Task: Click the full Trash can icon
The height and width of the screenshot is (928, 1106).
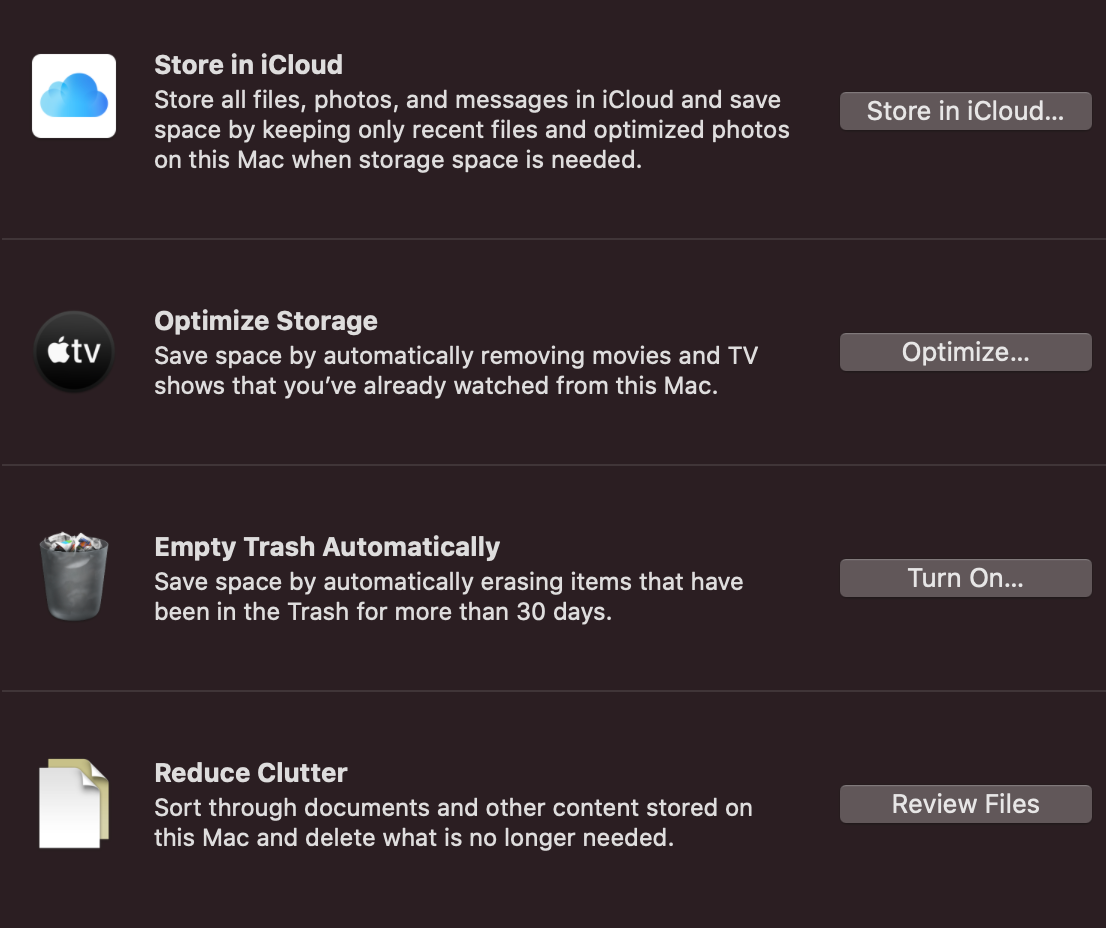Action: (x=74, y=577)
